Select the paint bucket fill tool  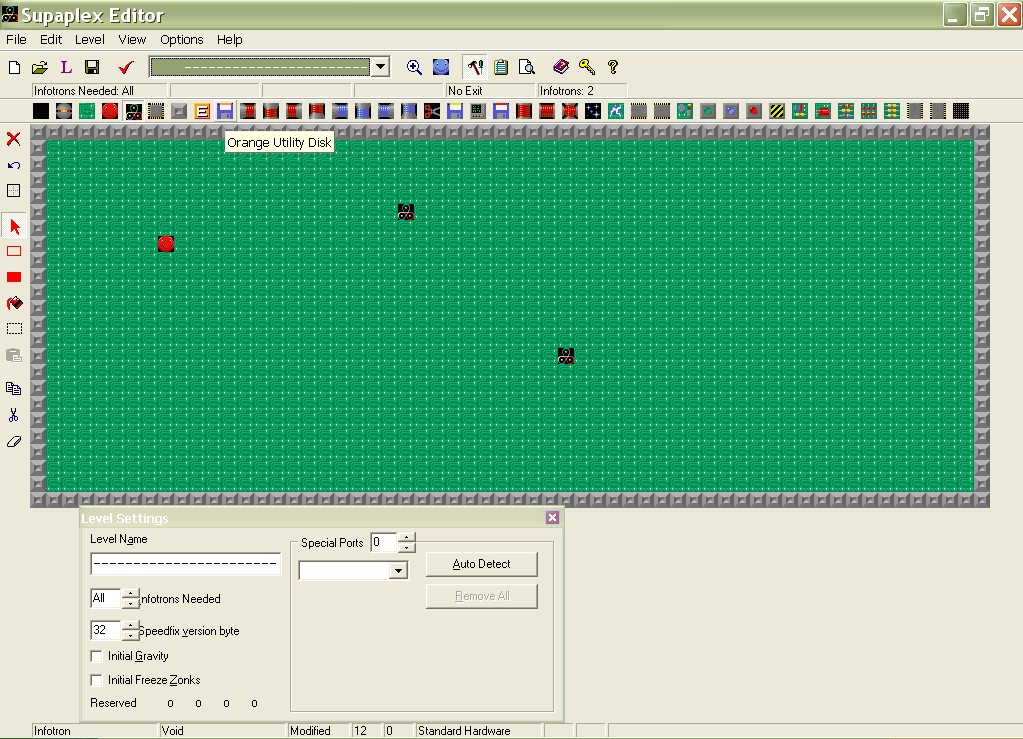tap(14, 303)
